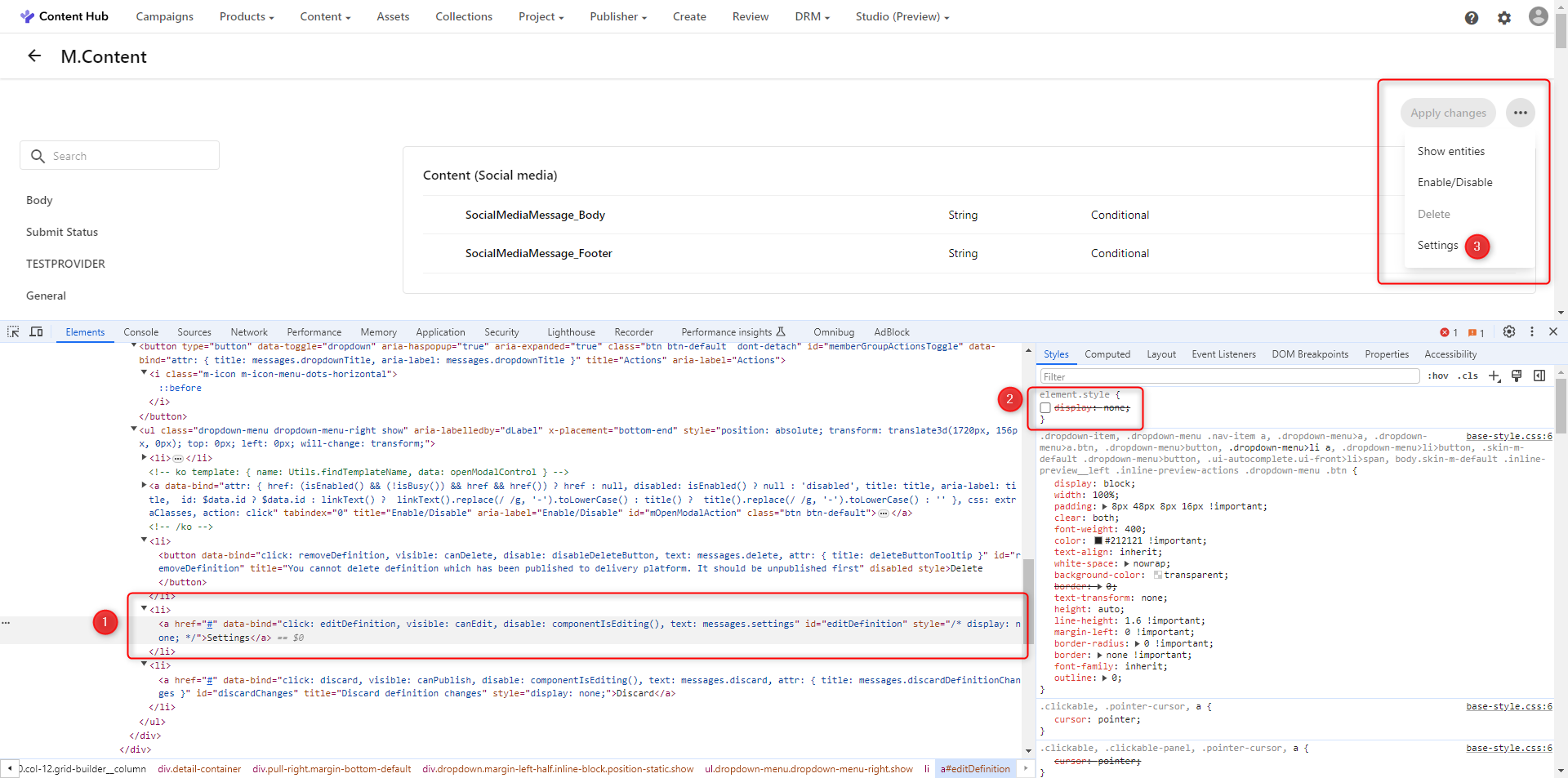Expand the border-radius property triangle
This screenshot has width=1568, height=778.
[1138, 643]
